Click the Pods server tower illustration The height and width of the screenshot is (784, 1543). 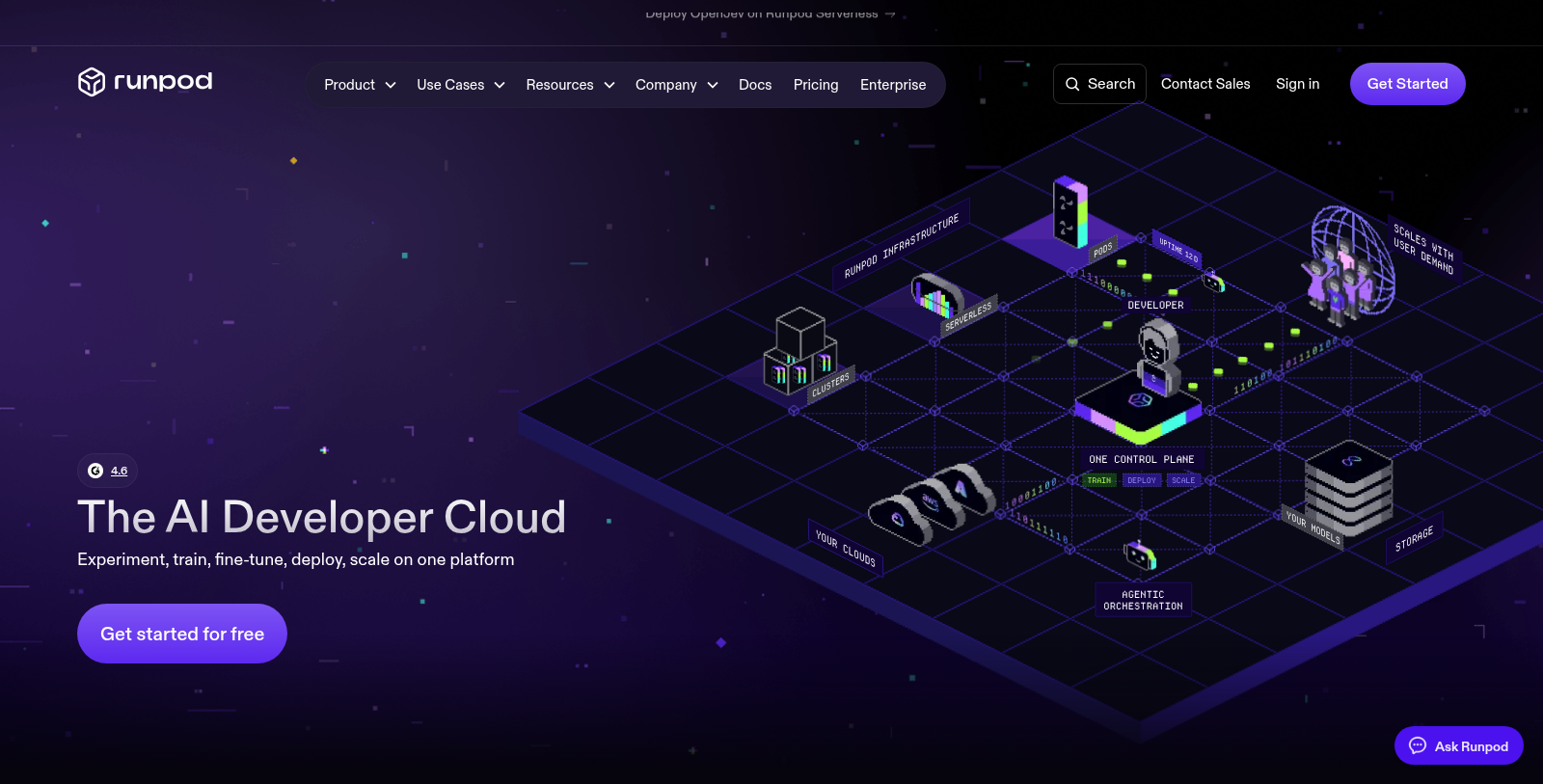click(1070, 211)
